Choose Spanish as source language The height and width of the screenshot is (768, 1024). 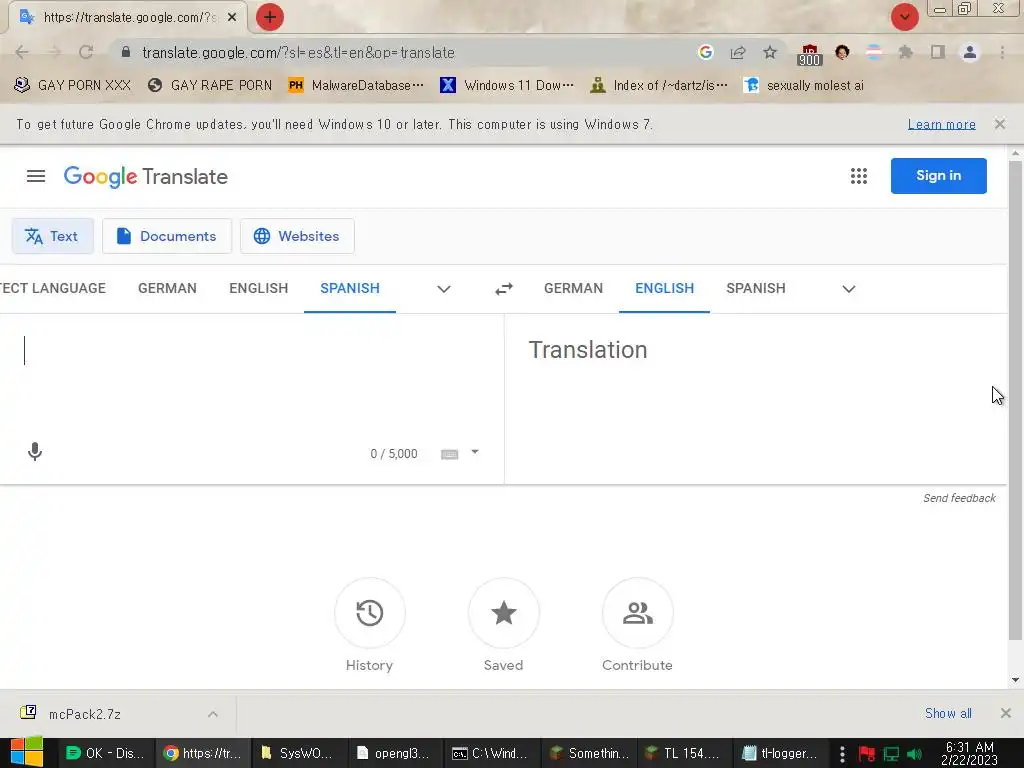click(349, 288)
